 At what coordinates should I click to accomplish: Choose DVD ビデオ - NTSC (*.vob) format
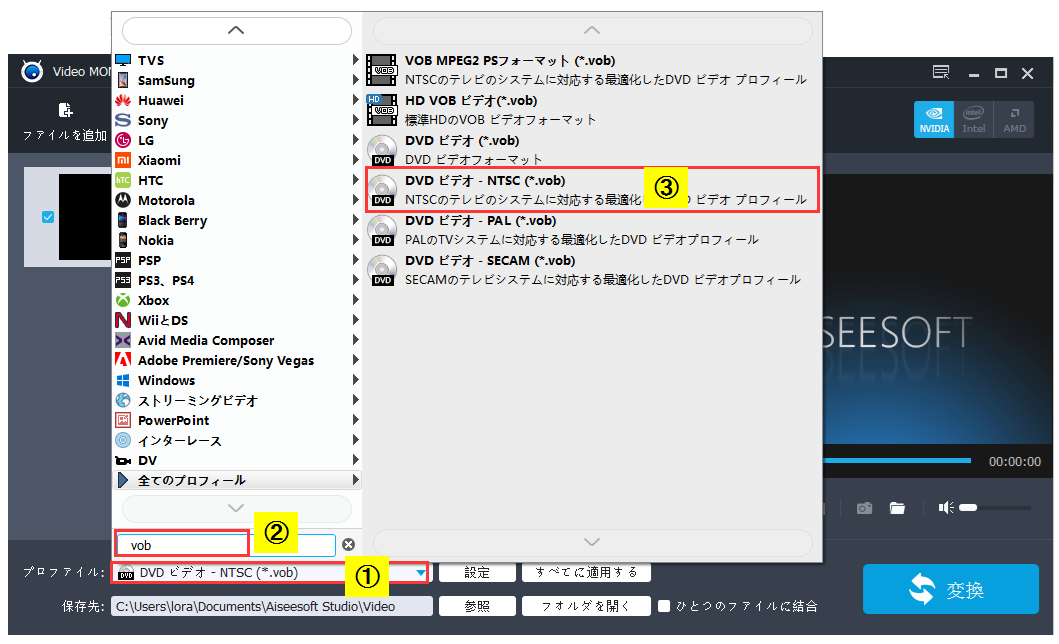pyautogui.click(x=592, y=190)
